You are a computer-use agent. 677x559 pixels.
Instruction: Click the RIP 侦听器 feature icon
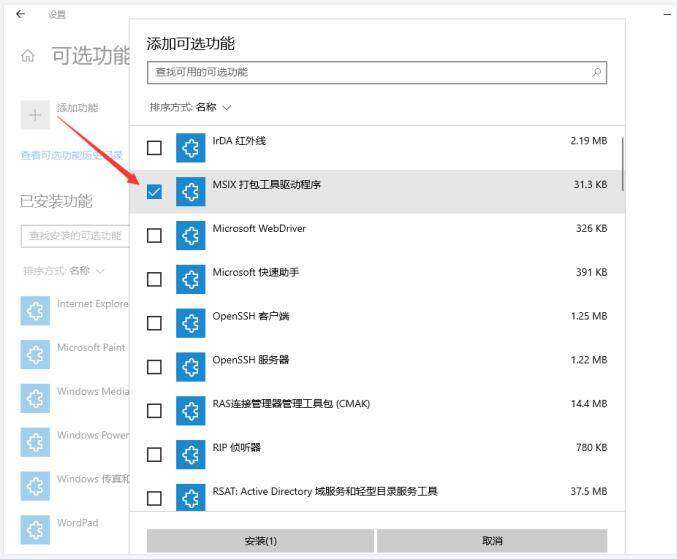(190, 455)
